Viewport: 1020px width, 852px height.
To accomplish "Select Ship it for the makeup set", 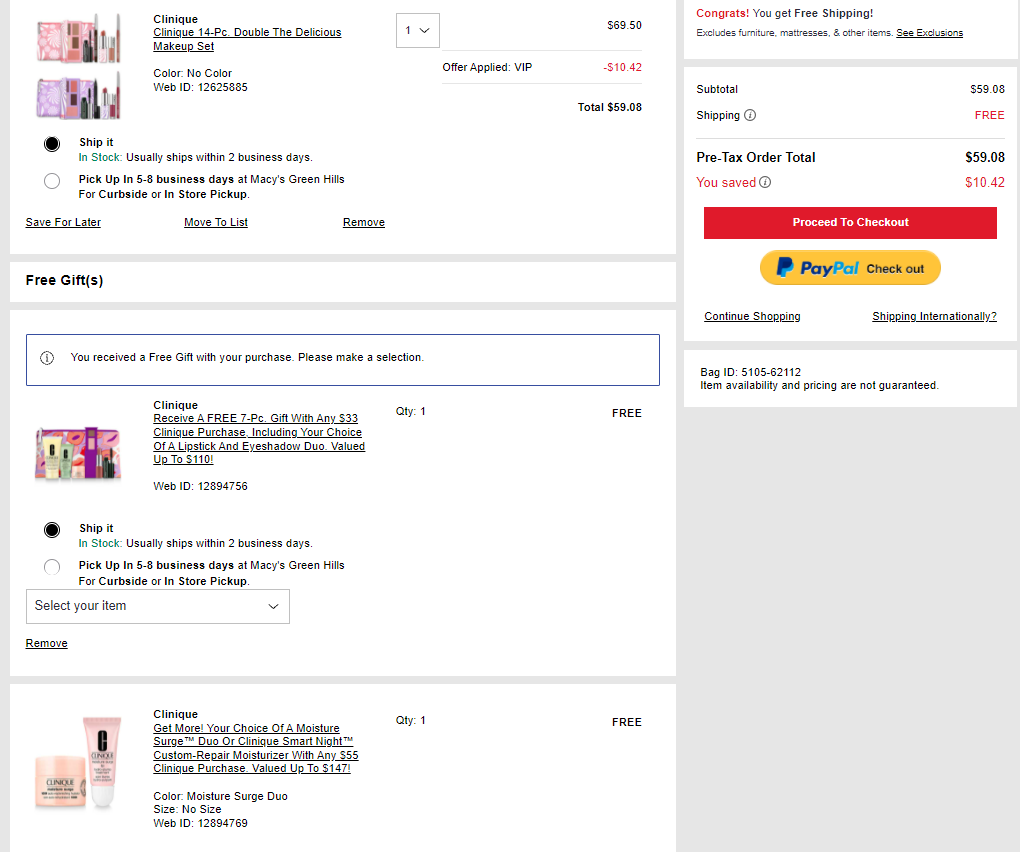I will pyautogui.click(x=52, y=143).
